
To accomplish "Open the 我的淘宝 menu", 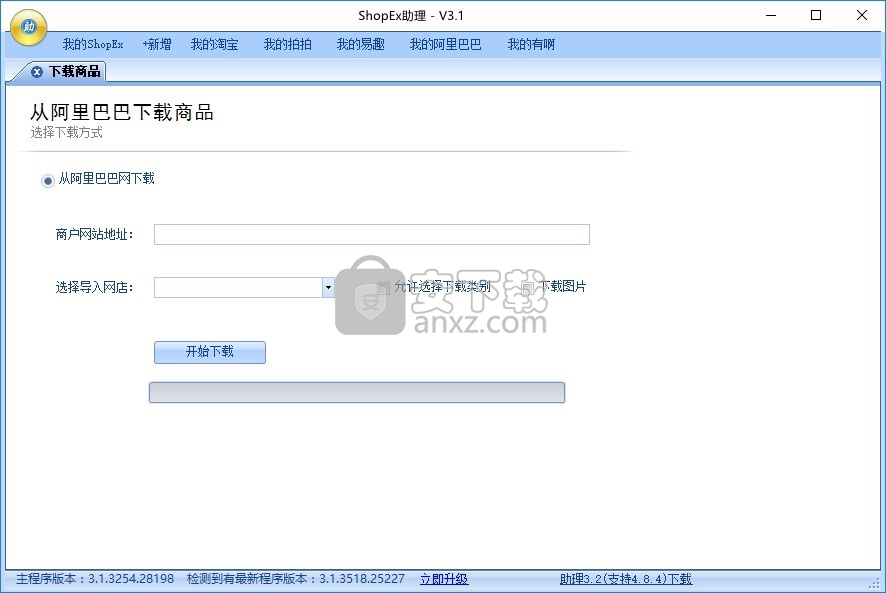I will [x=214, y=44].
